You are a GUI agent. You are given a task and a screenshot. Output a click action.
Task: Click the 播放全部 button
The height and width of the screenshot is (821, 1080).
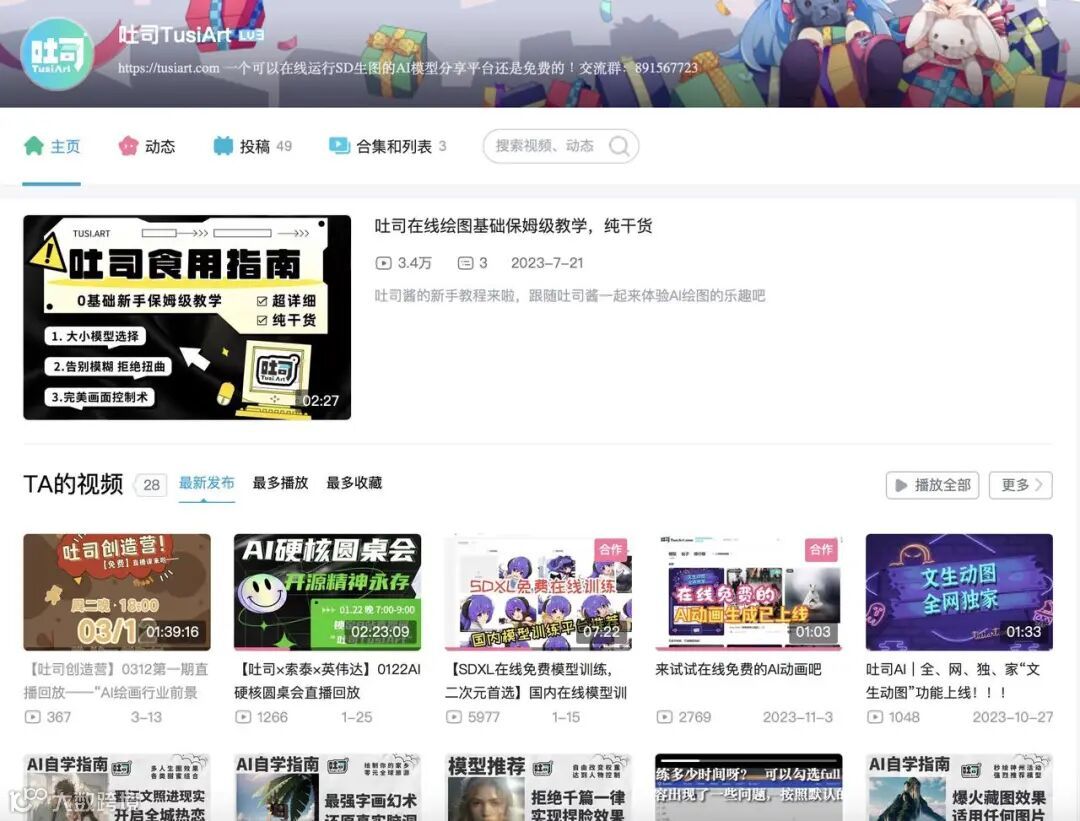tap(932, 486)
